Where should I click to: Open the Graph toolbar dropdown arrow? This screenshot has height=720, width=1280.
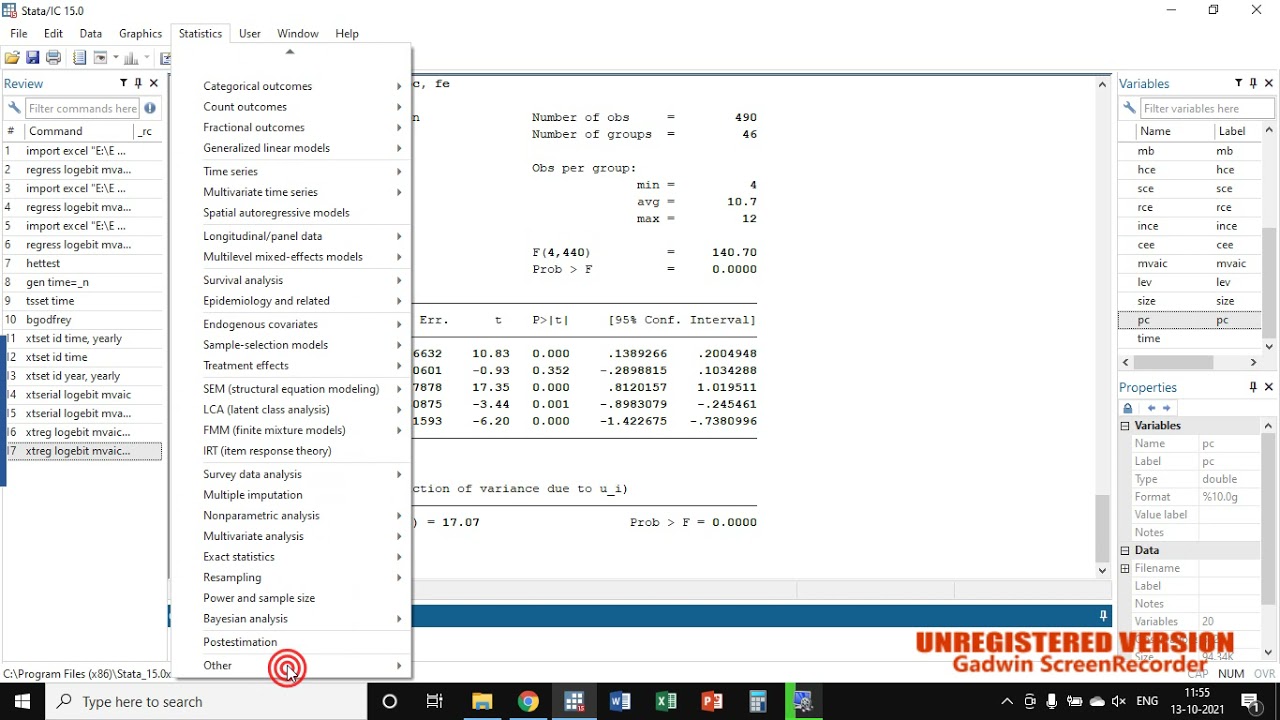tap(146, 58)
